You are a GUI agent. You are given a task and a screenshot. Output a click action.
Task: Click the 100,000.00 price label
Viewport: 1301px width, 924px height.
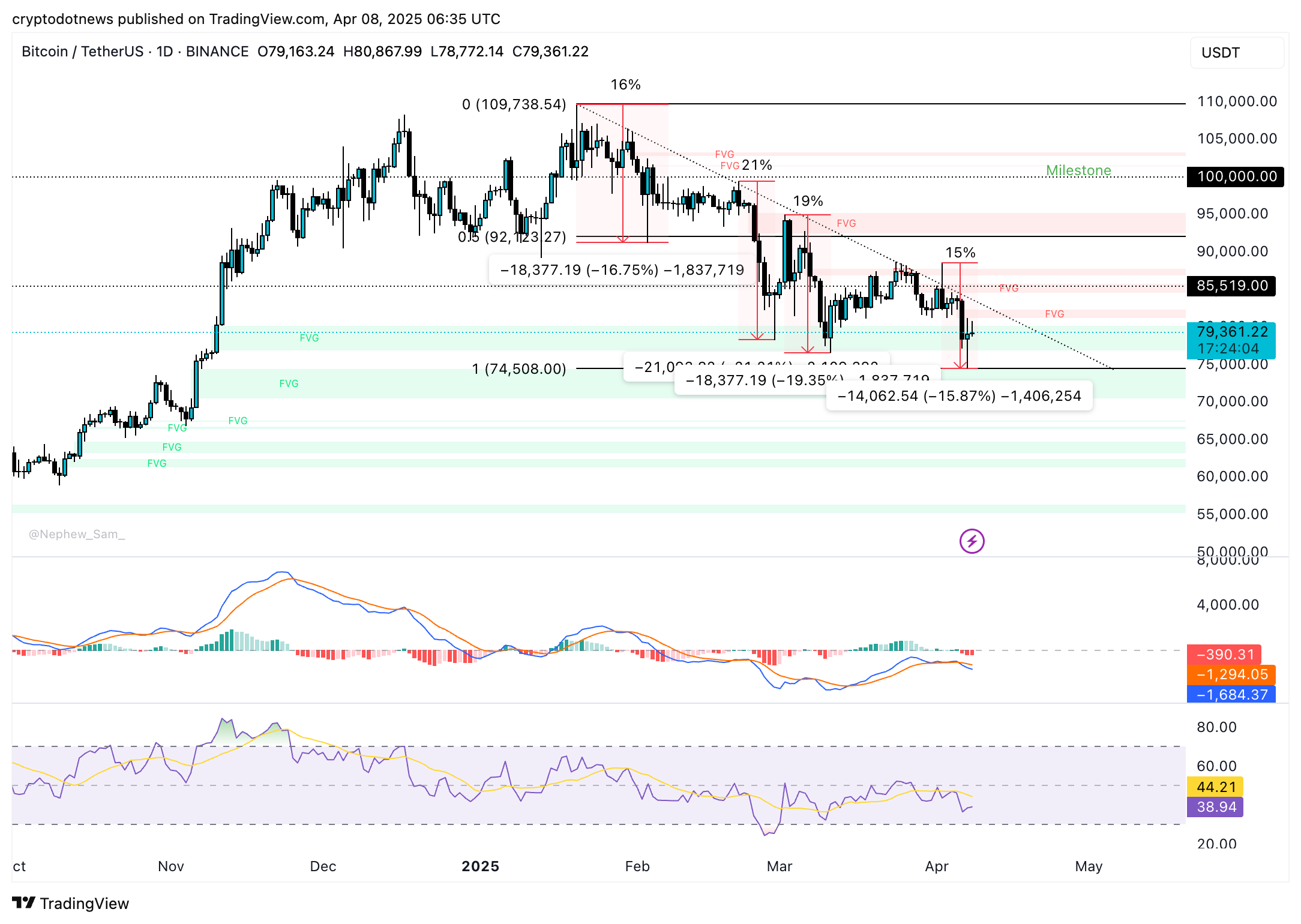(1235, 176)
